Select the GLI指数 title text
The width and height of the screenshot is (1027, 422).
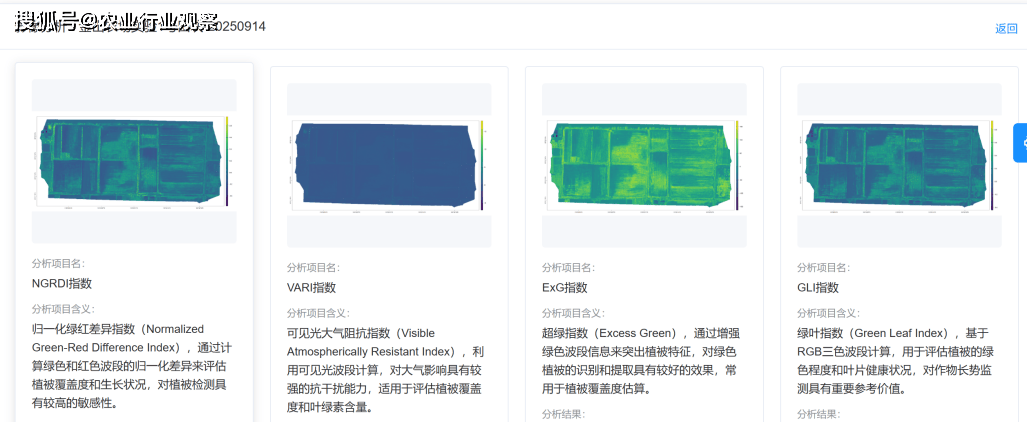pos(818,287)
